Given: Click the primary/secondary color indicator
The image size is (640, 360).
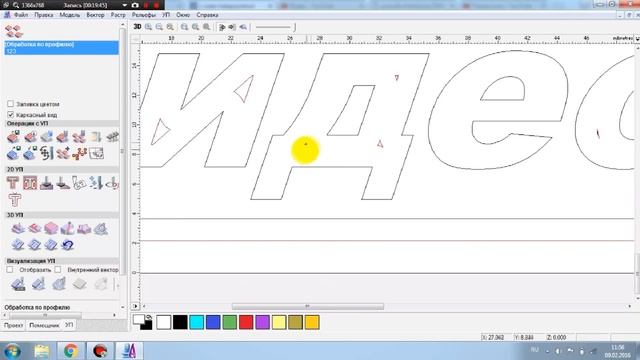Looking at the screenshot, I should point(142,322).
